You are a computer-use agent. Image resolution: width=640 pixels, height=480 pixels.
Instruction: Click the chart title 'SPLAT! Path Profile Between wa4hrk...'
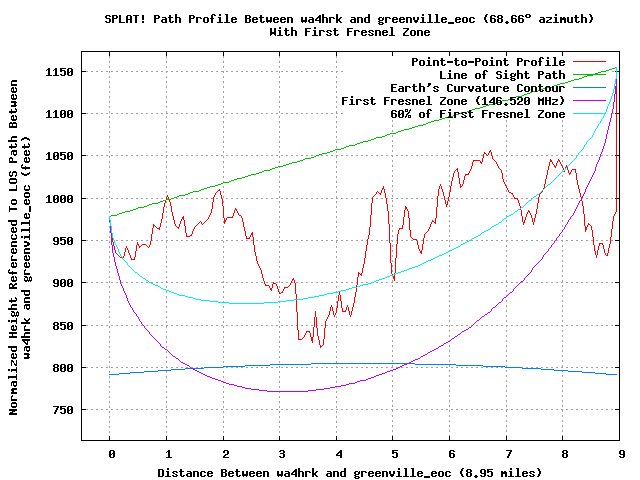coord(349,19)
